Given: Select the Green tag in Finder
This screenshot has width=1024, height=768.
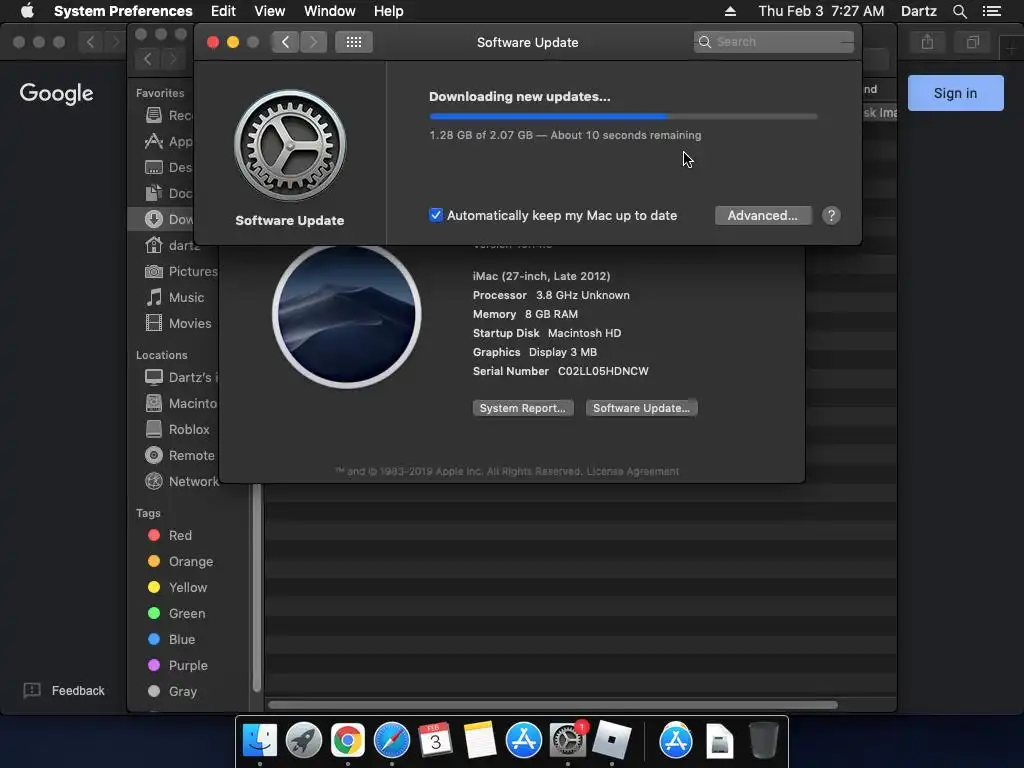Looking at the screenshot, I should pyautogui.click(x=176, y=613).
